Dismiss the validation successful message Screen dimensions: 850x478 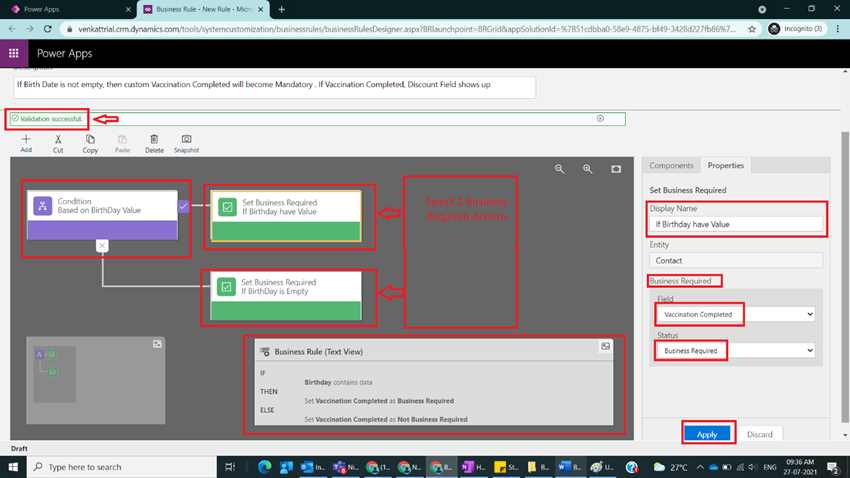coord(600,118)
